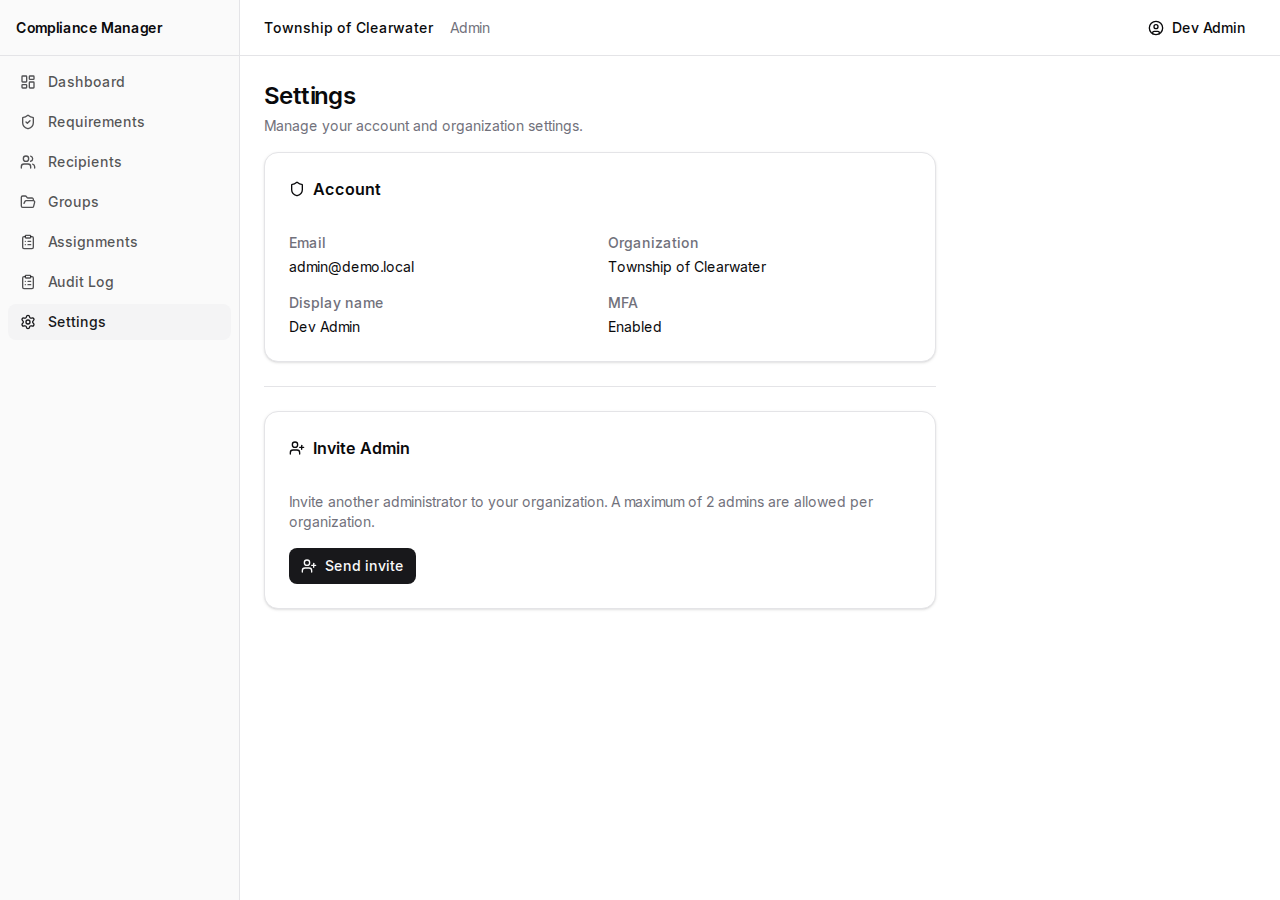Open the Dashboard page

(x=119, y=82)
